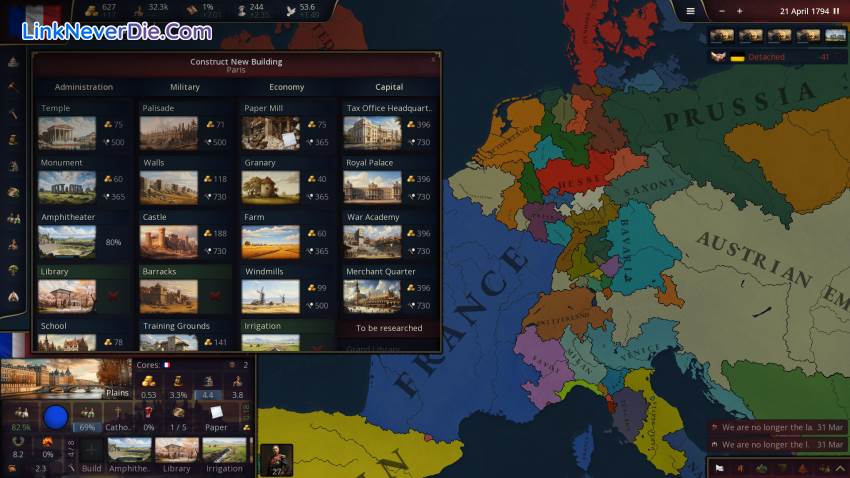This screenshot has width=850, height=478.
Task: Select the War Academy building
Action: click(372, 242)
